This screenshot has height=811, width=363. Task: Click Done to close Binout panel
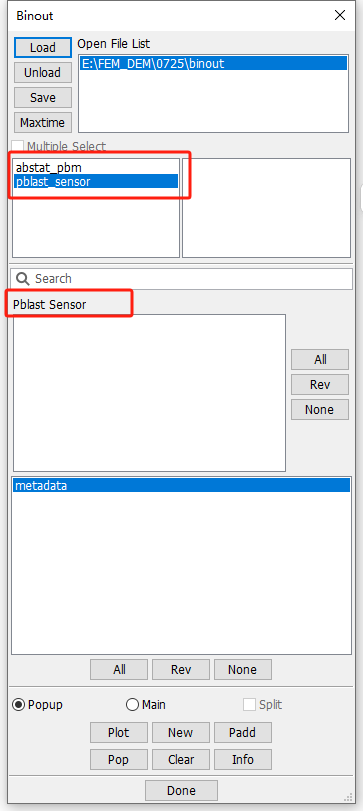[x=182, y=790]
